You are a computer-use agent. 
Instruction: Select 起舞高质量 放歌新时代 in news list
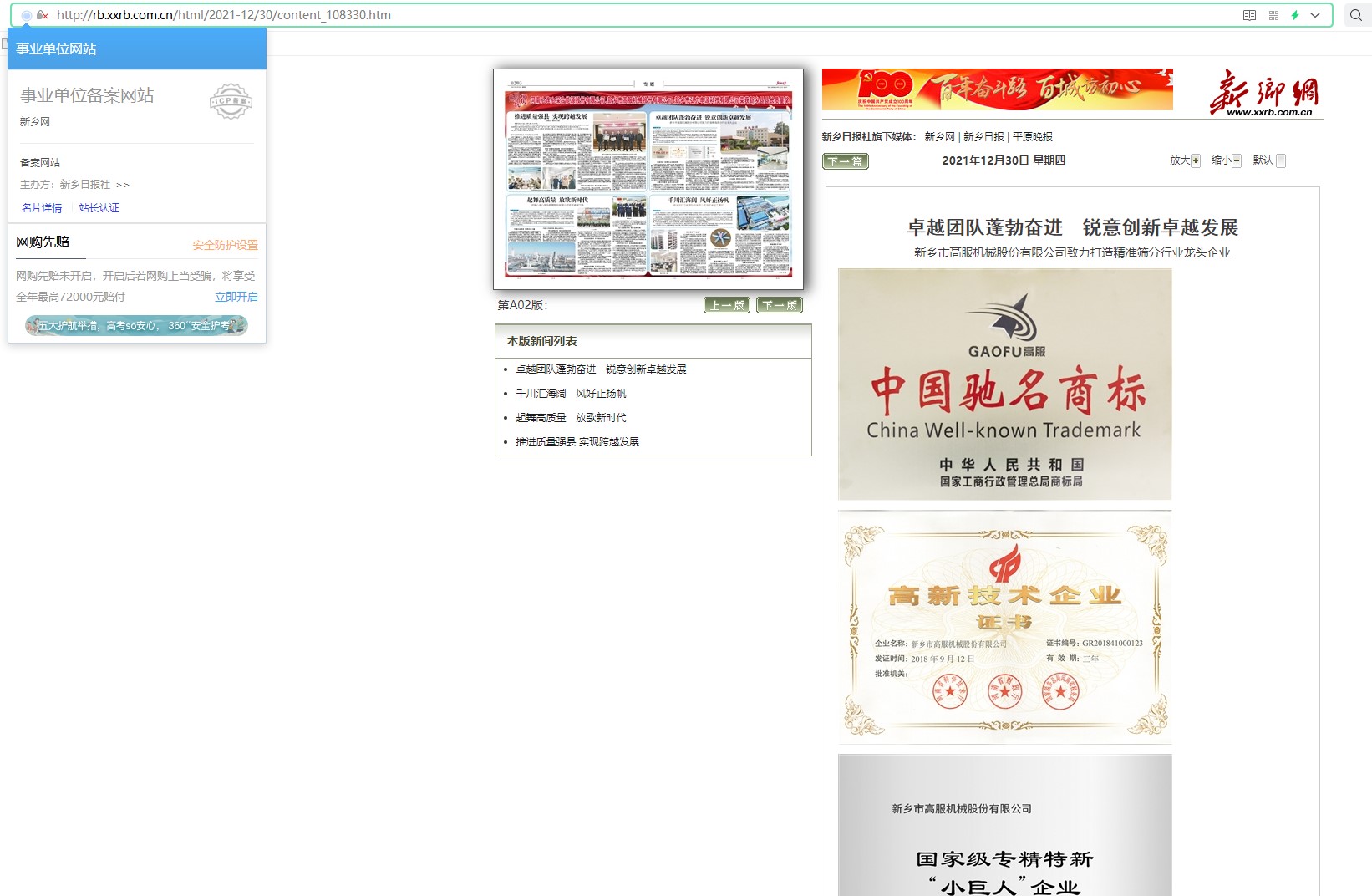(x=571, y=418)
